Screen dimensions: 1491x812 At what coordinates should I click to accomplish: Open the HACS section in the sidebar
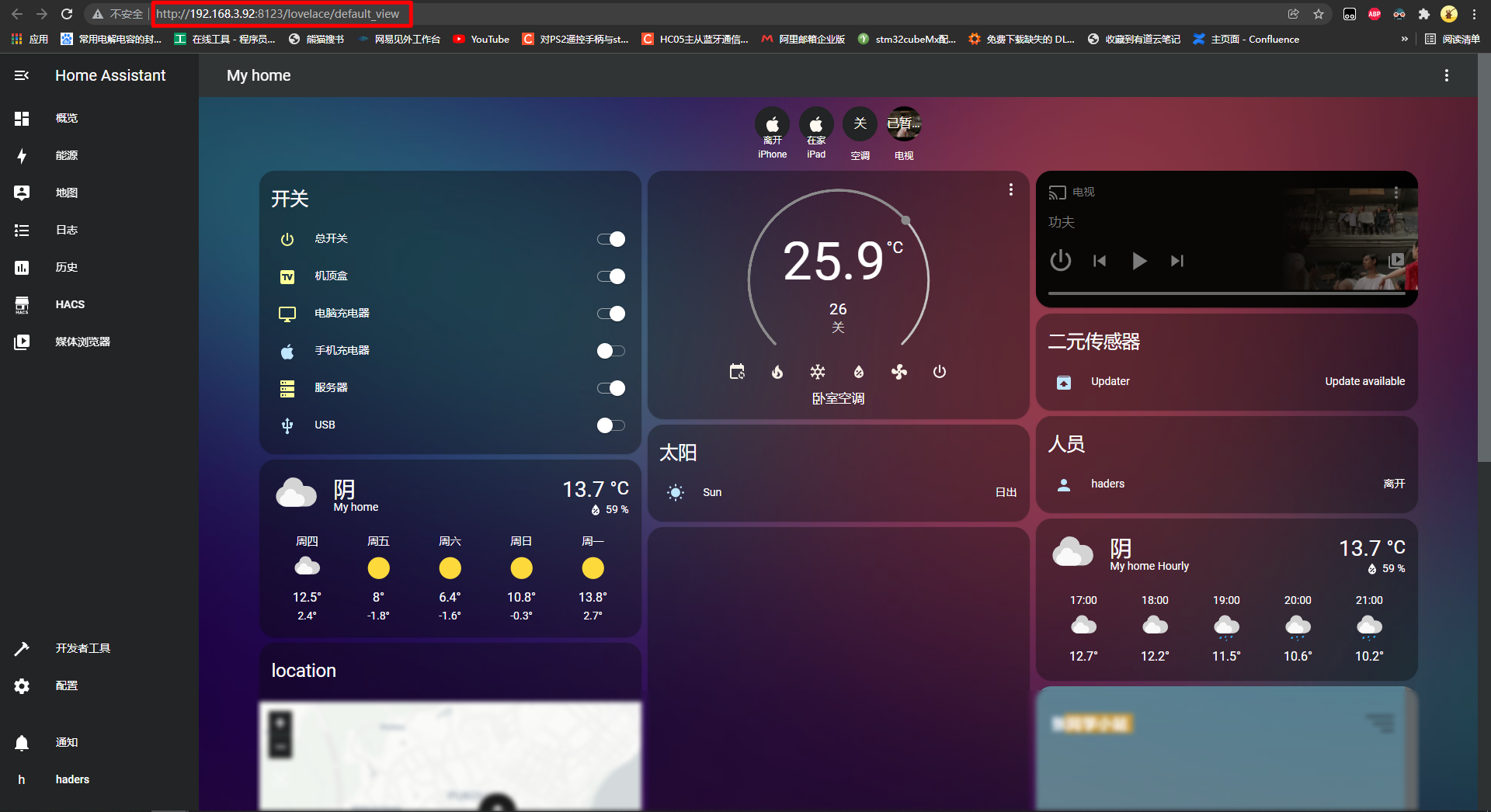[x=69, y=304]
